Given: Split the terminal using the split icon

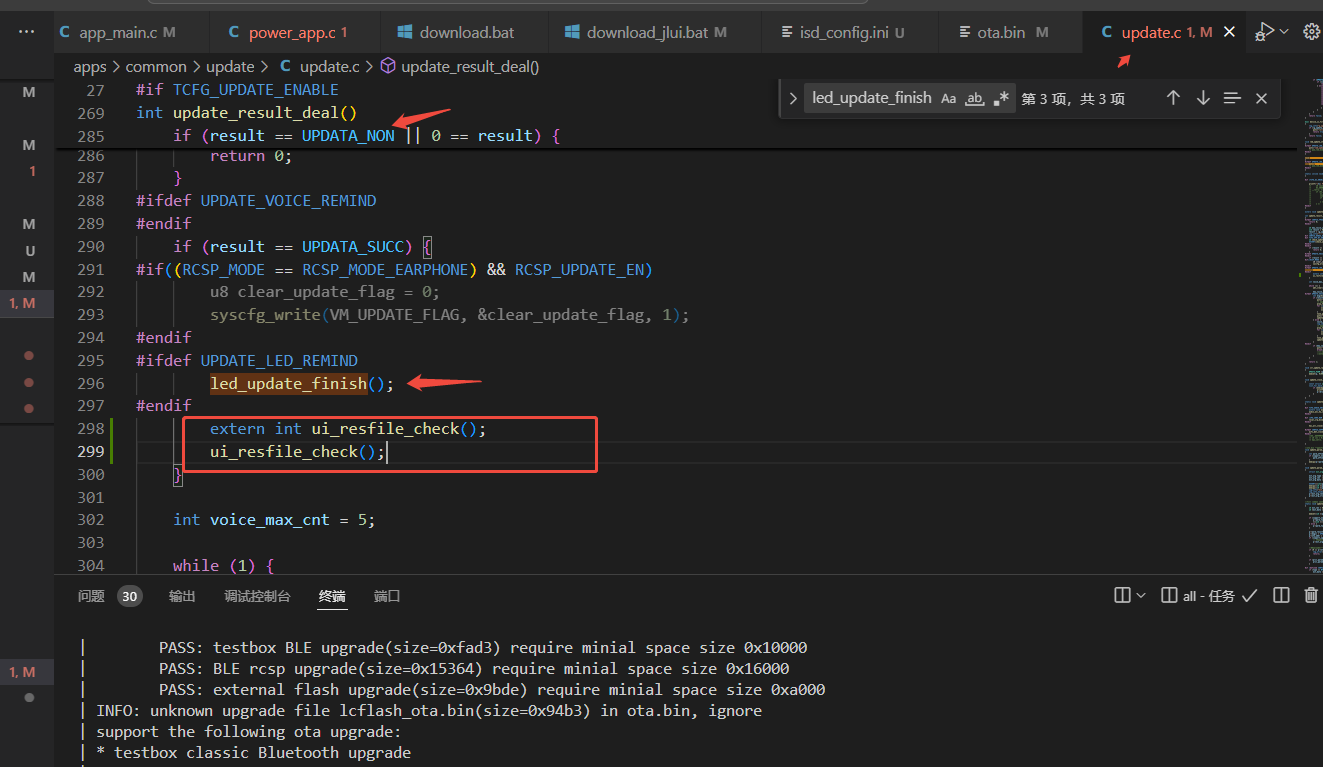Looking at the screenshot, I should [x=1123, y=595].
